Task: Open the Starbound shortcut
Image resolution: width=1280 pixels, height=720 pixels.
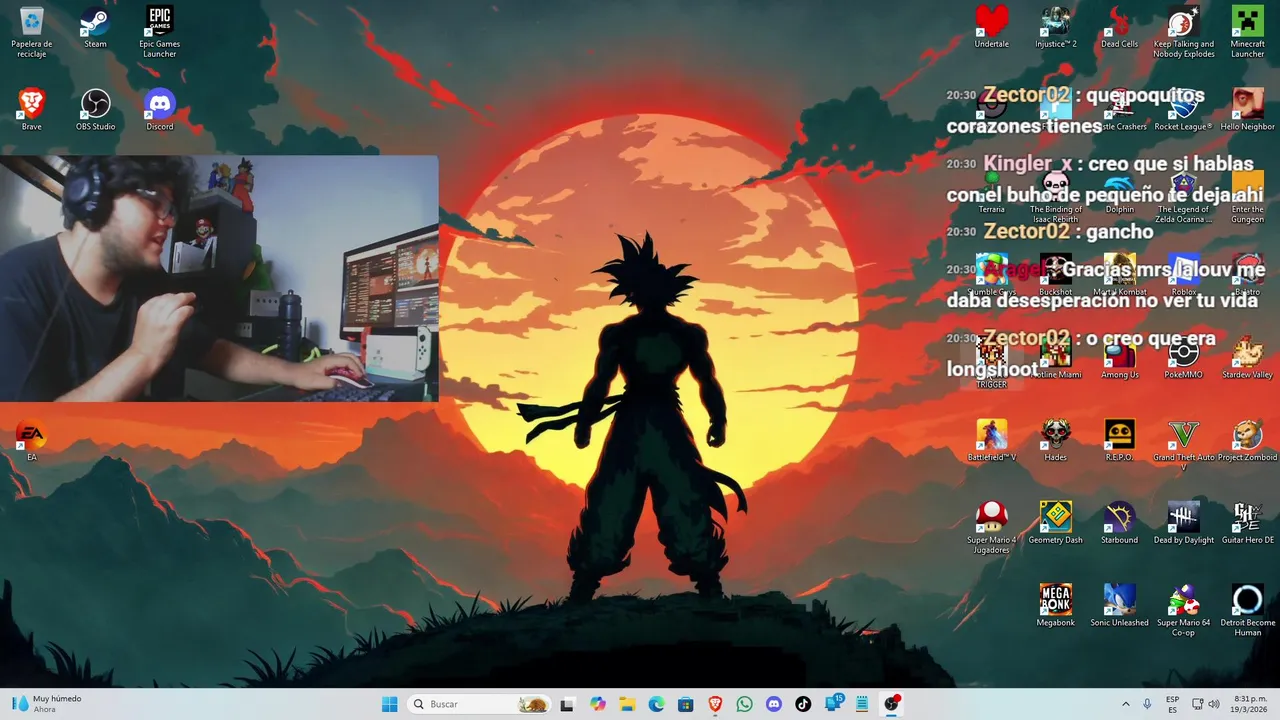Action: point(1119,524)
